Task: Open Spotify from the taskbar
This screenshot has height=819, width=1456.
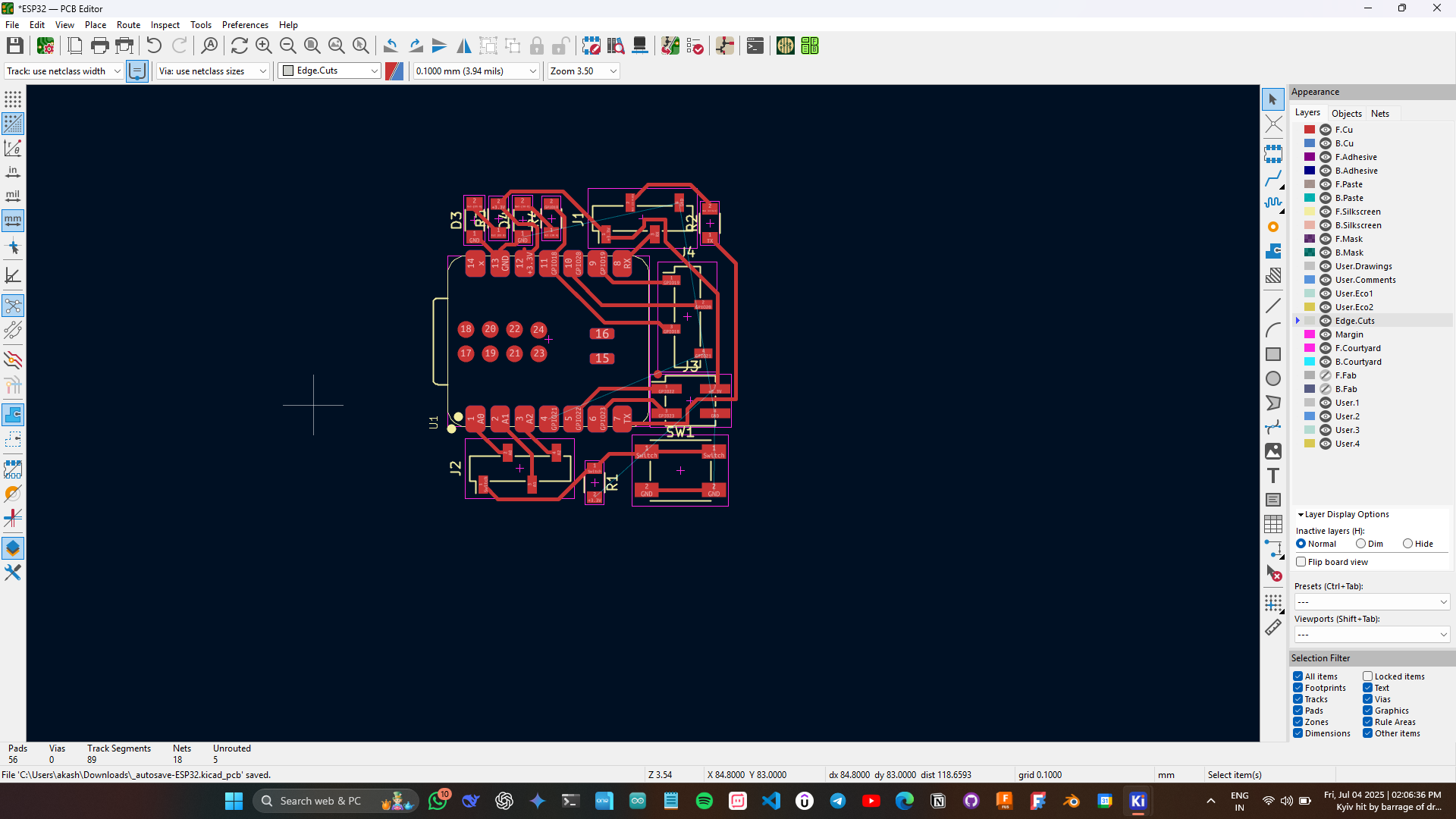Action: 704,801
